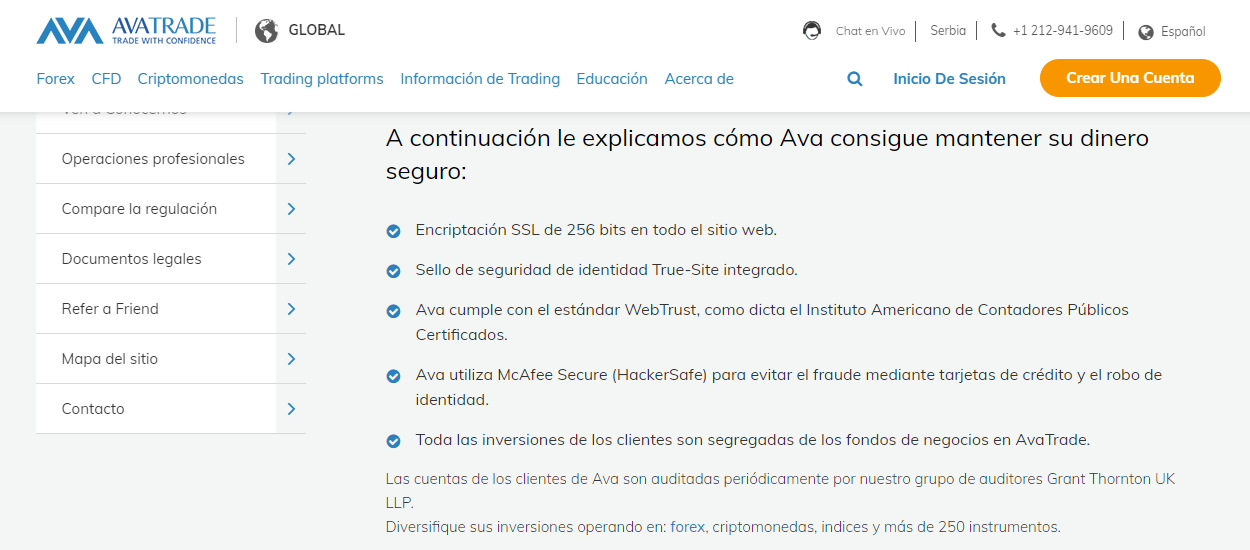
Task: Open the Educación menu
Action: pos(612,79)
